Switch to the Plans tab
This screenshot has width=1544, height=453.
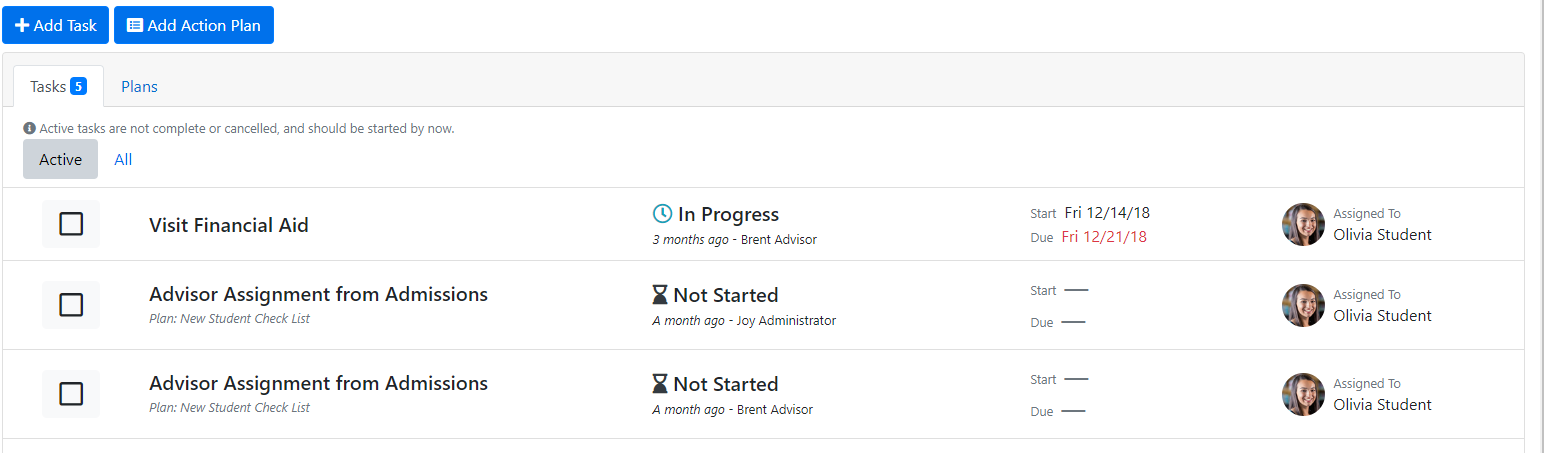[139, 86]
